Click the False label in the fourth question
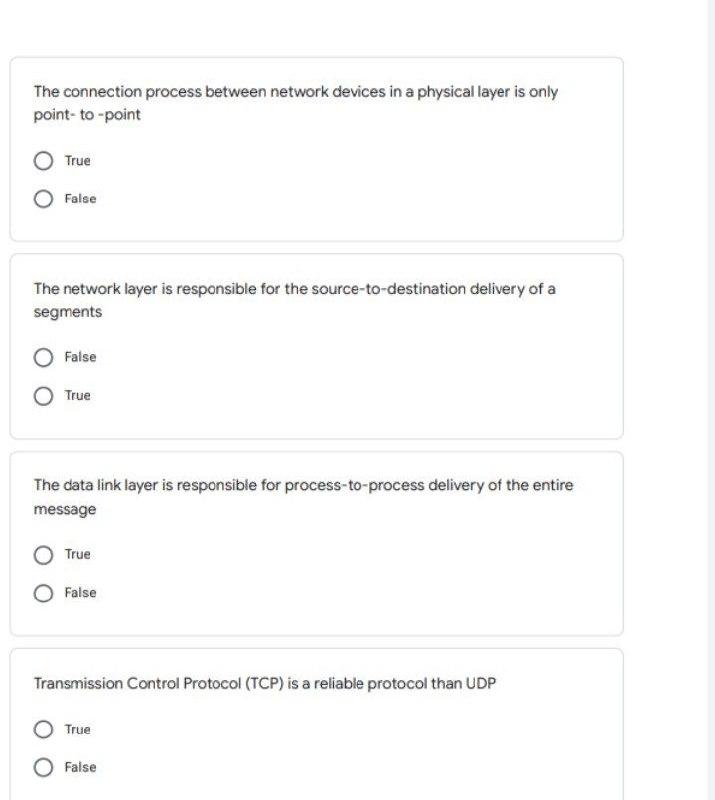The width and height of the screenshot is (715, 800). 80,767
